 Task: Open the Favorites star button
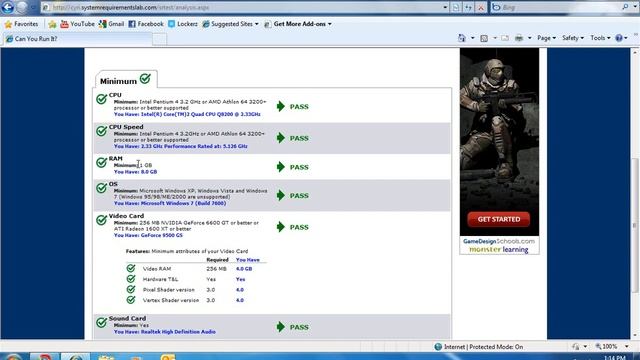pos(21,24)
